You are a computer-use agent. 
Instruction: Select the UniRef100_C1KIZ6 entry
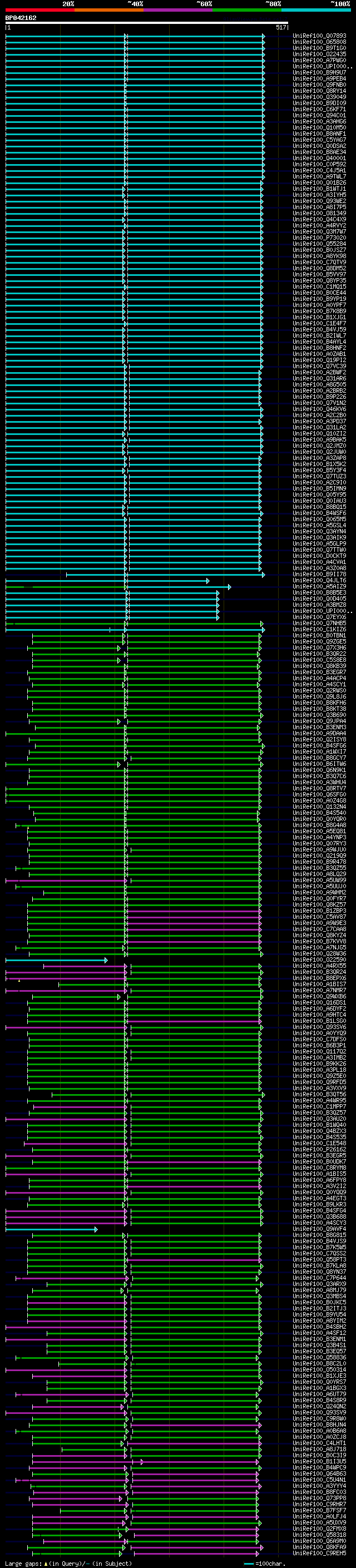(x=319, y=630)
